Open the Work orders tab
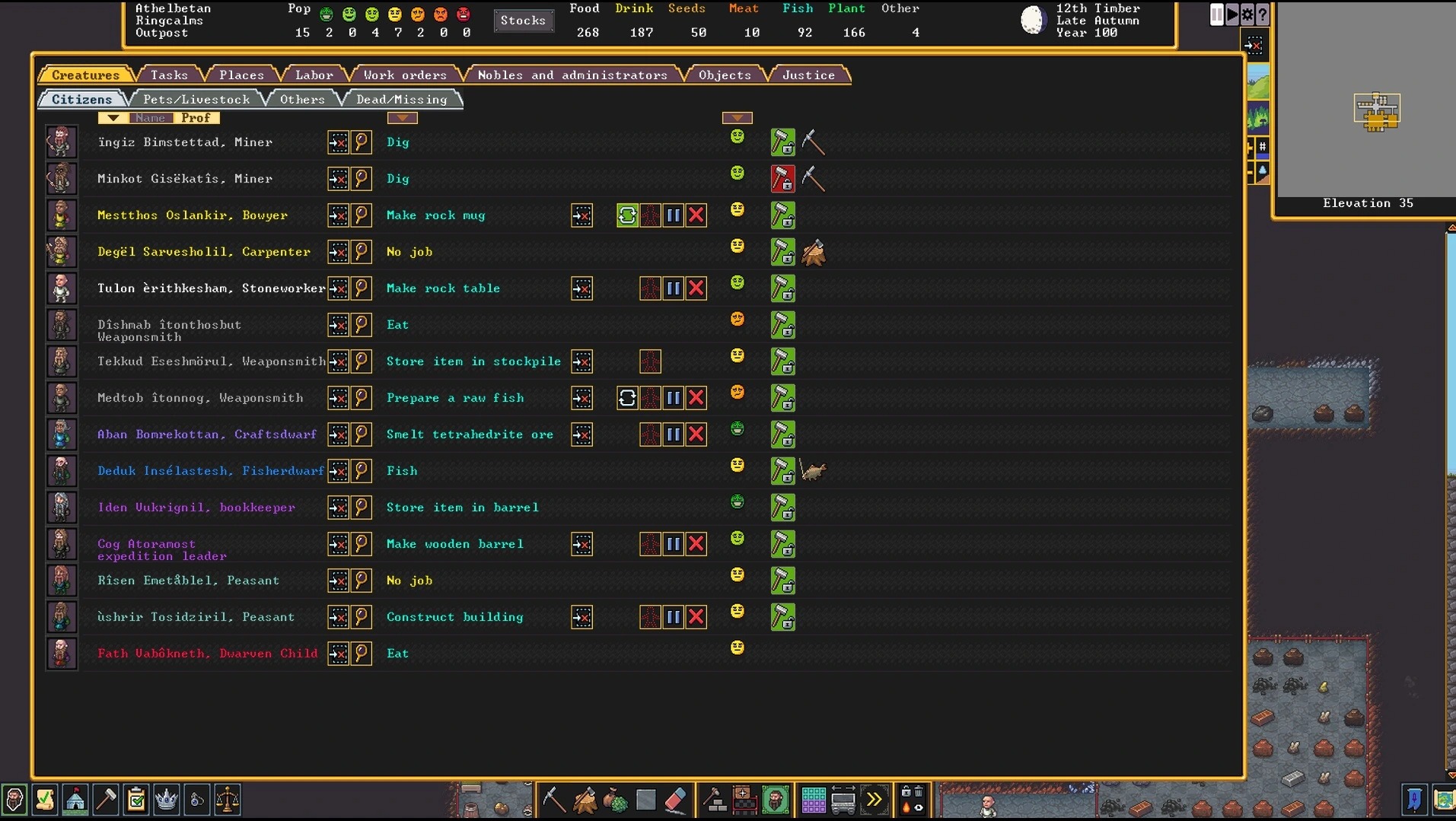 tap(405, 75)
